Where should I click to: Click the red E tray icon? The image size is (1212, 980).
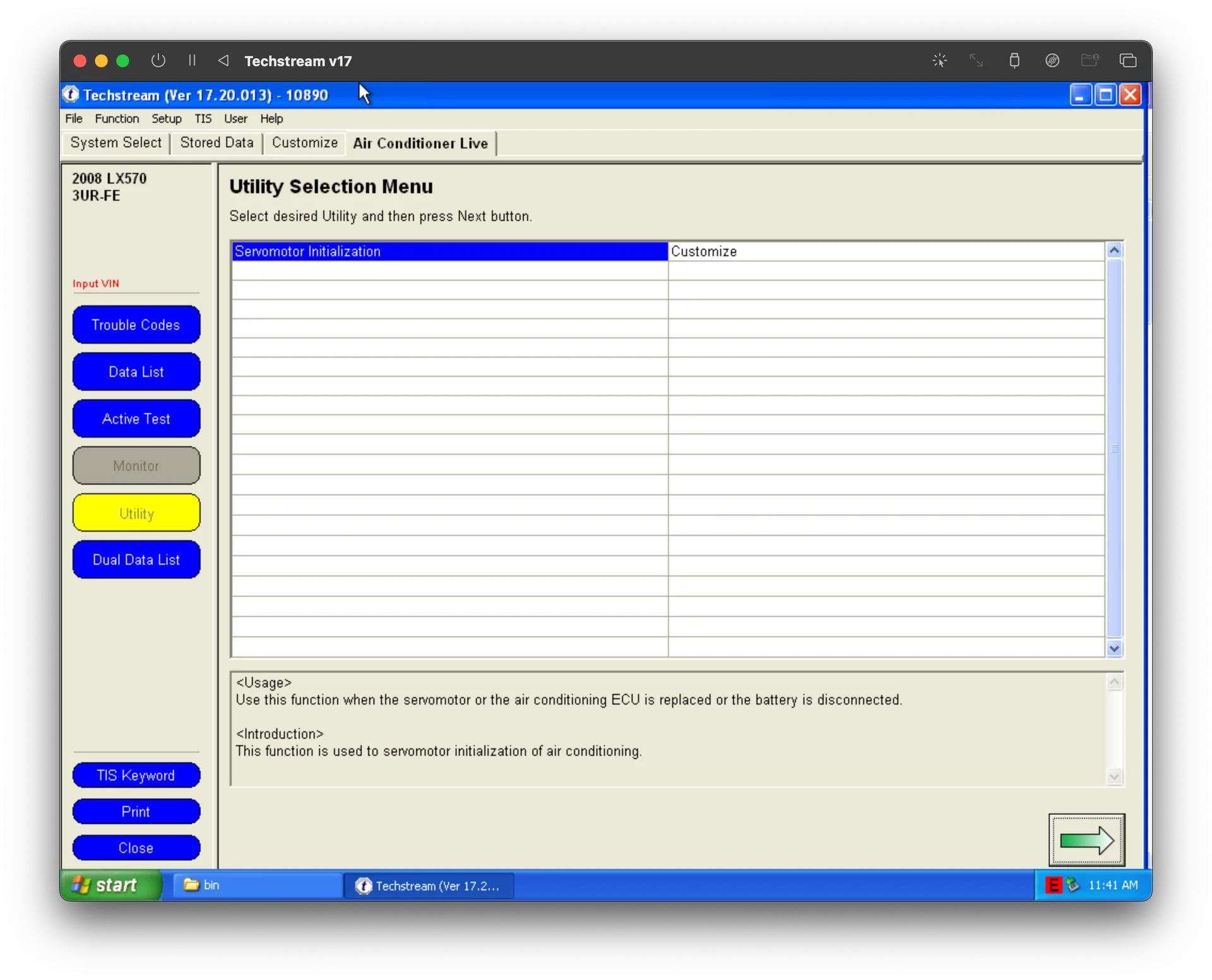(1052, 885)
